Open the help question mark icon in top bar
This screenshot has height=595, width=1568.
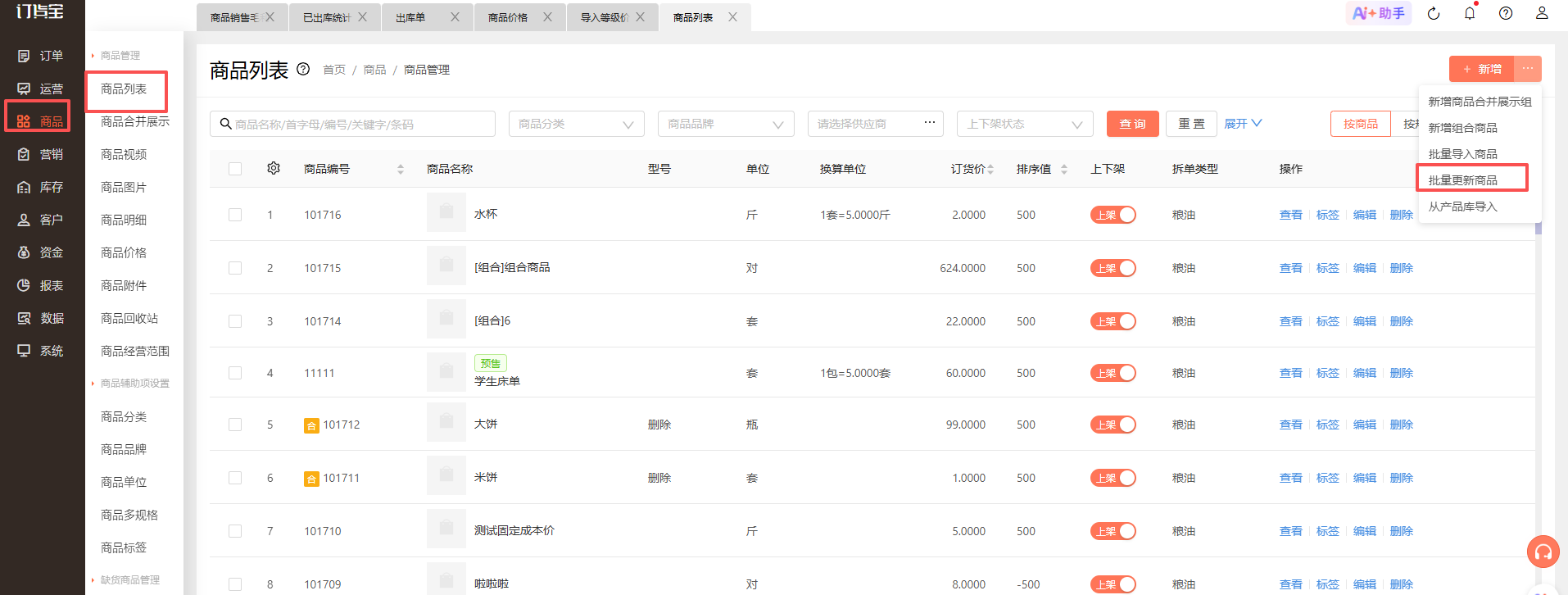(1506, 13)
